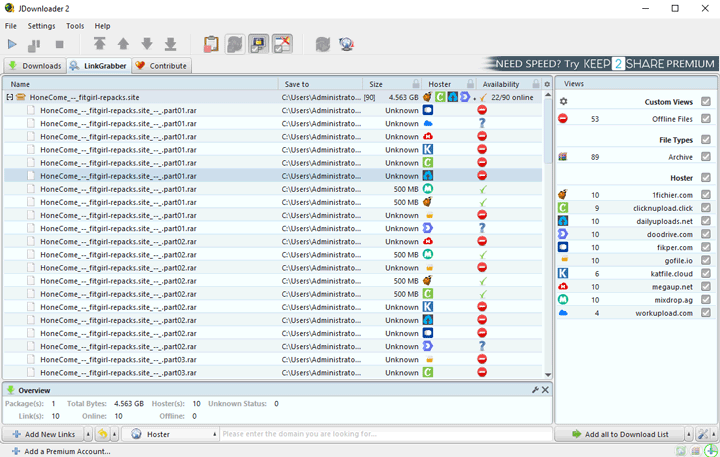The height and width of the screenshot is (457, 720).
Task: Move selection up with the up arrow icon
Action: point(123,44)
